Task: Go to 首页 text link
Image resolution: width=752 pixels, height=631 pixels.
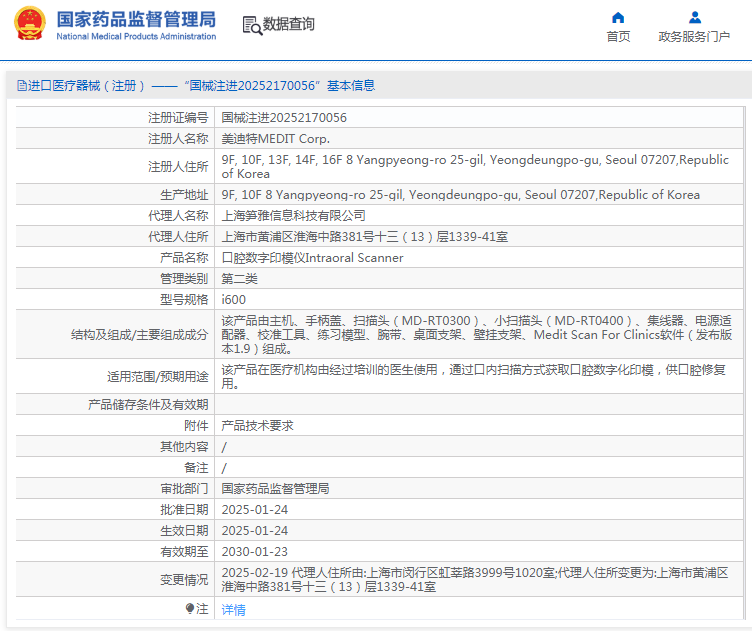Action: [x=618, y=36]
